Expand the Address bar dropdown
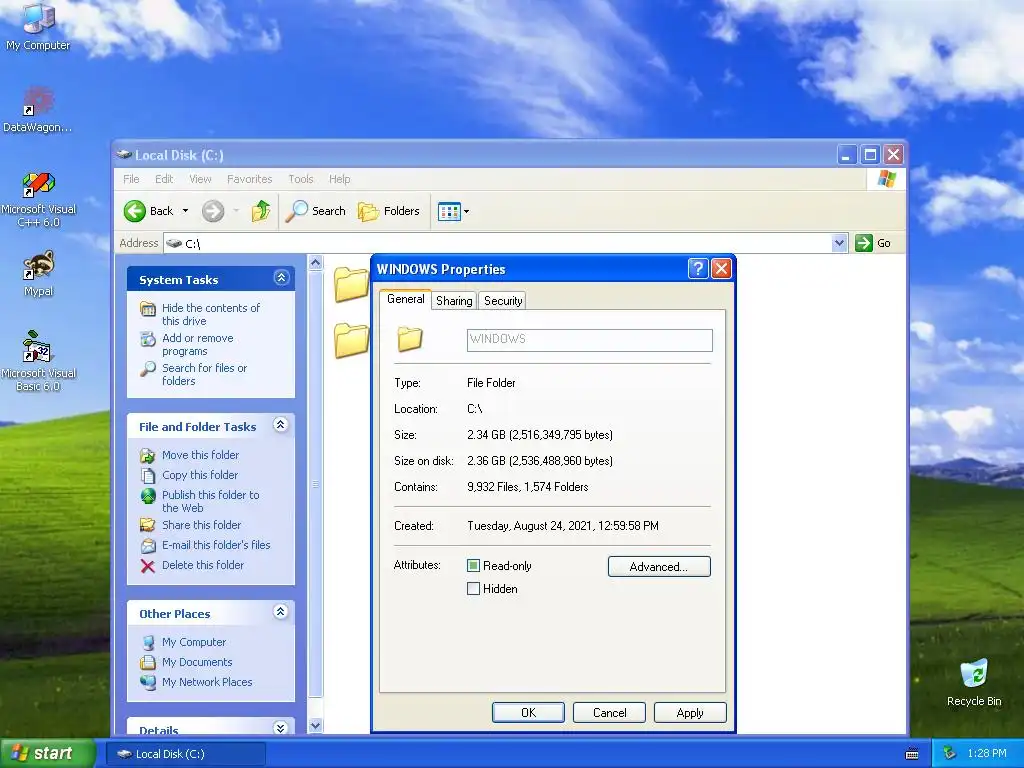The height and width of the screenshot is (768, 1024). [840, 243]
